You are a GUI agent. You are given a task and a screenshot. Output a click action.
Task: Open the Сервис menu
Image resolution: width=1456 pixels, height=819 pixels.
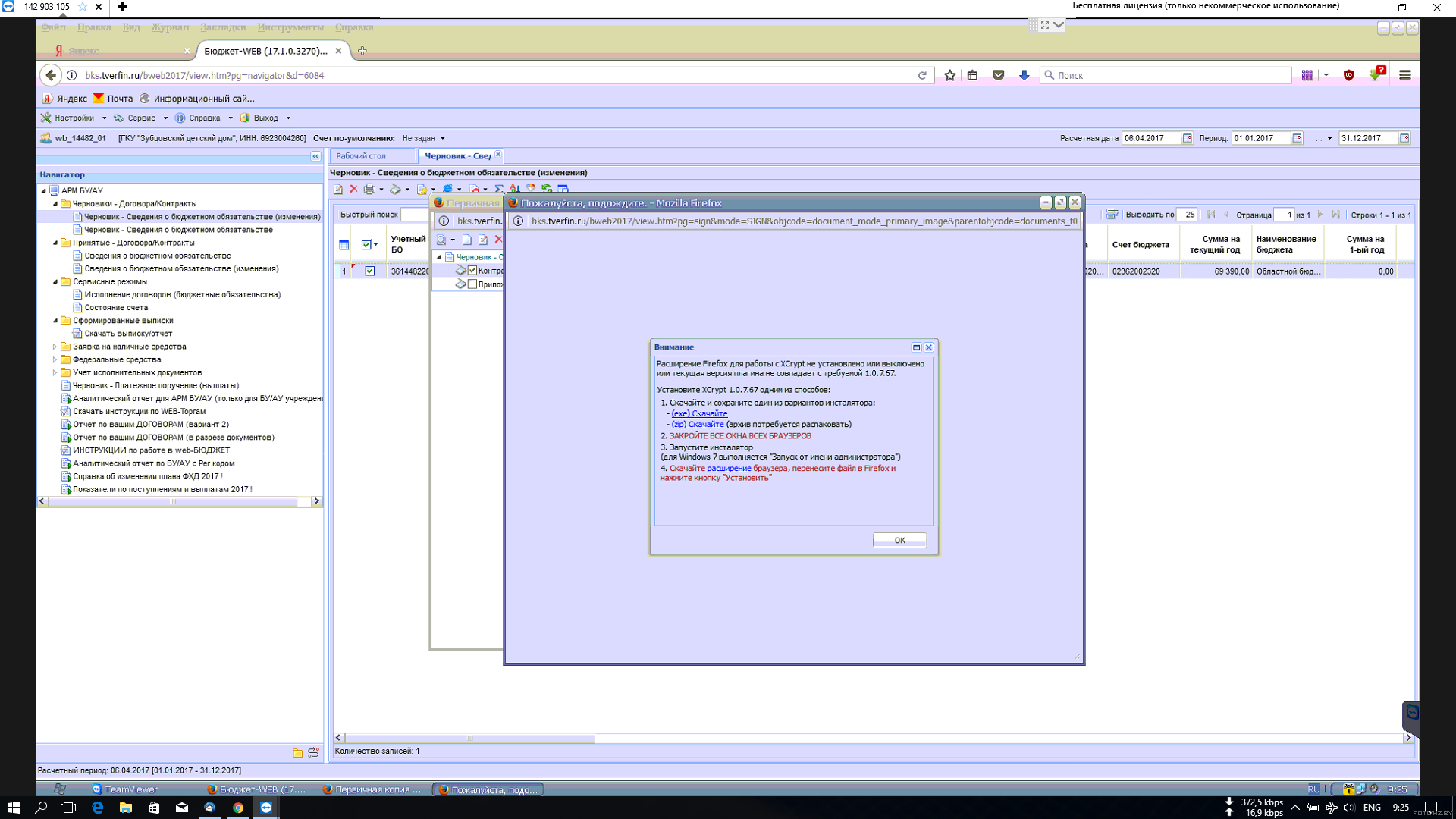141,118
